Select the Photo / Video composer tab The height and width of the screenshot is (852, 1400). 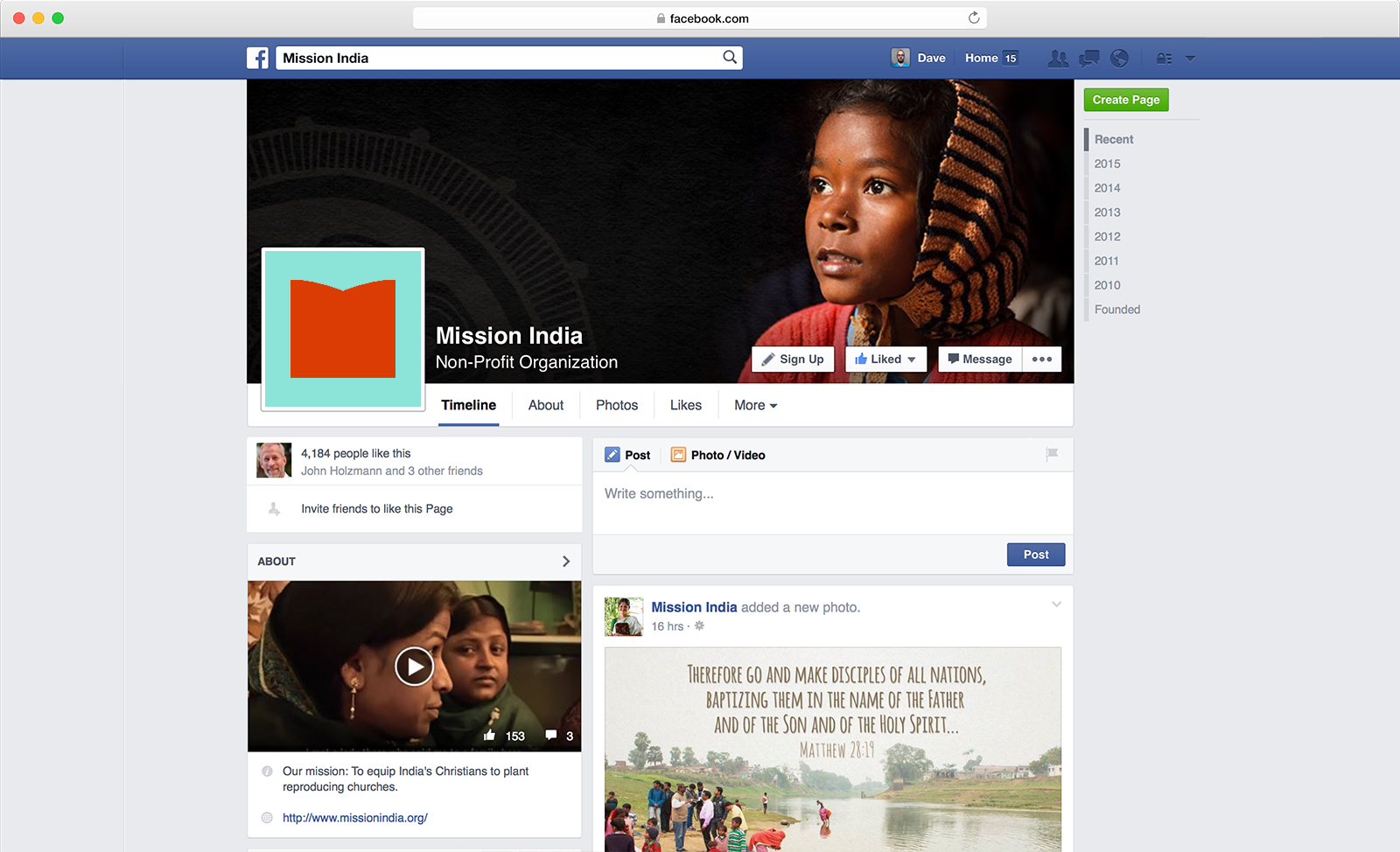point(717,455)
